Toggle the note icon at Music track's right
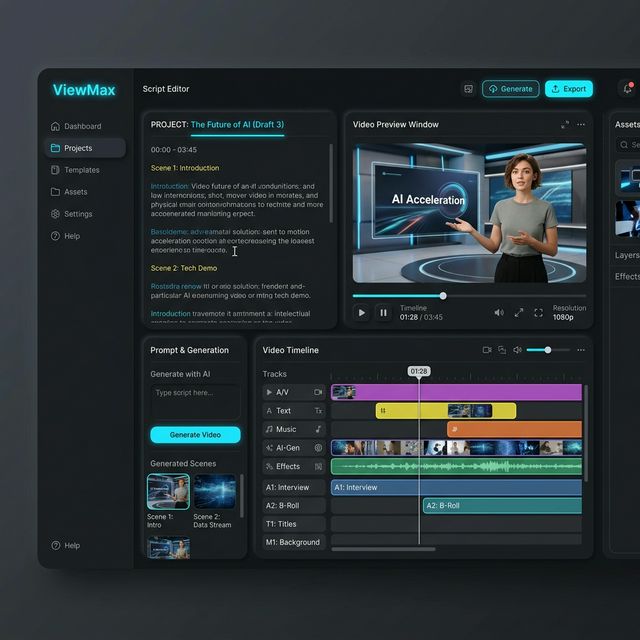This screenshot has width=640, height=640. [x=318, y=429]
